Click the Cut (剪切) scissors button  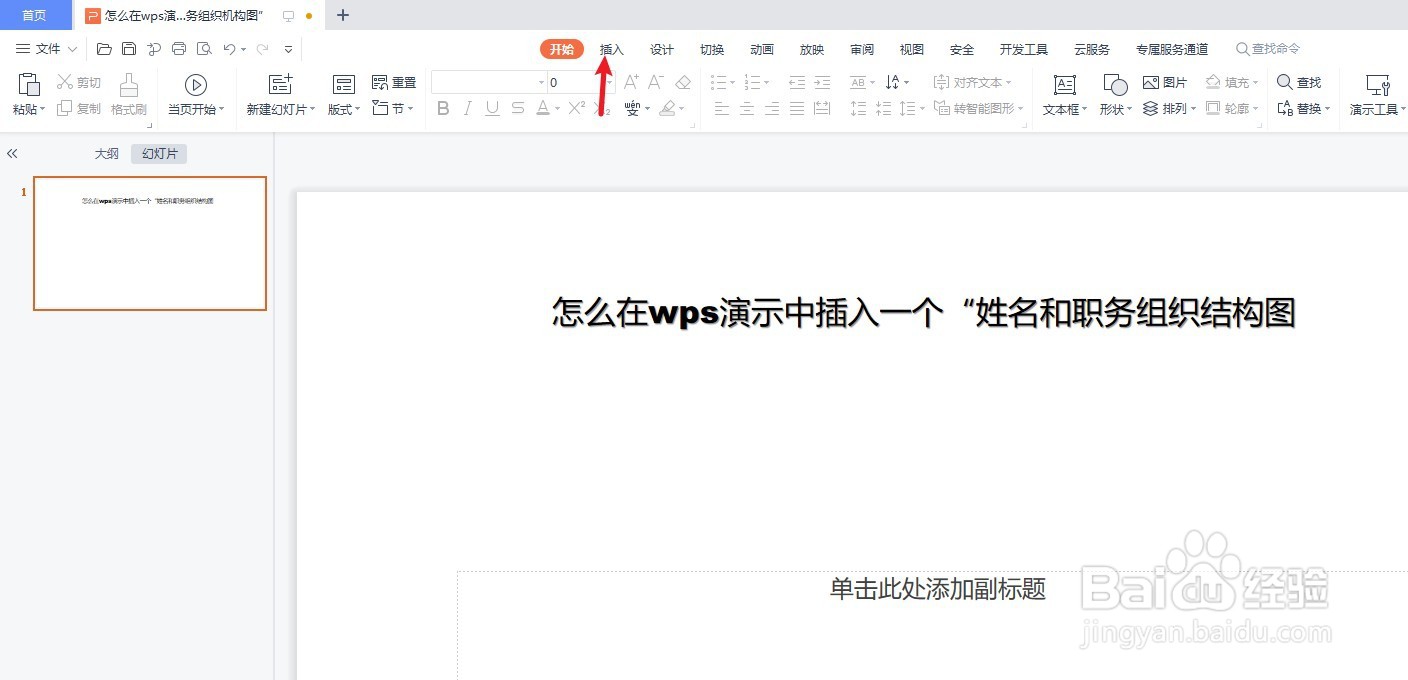[x=79, y=82]
